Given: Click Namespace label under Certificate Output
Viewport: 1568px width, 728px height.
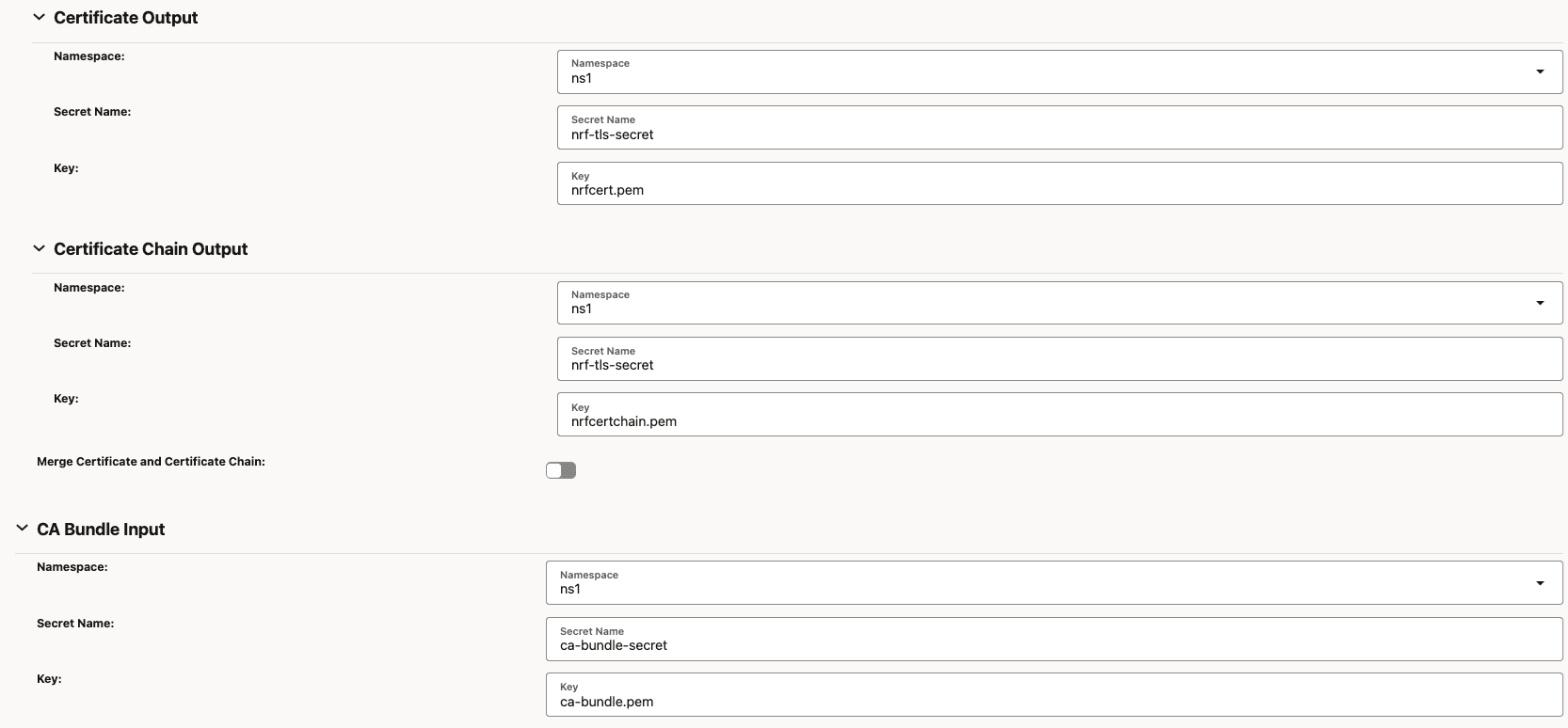Looking at the screenshot, I should coord(89,56).
